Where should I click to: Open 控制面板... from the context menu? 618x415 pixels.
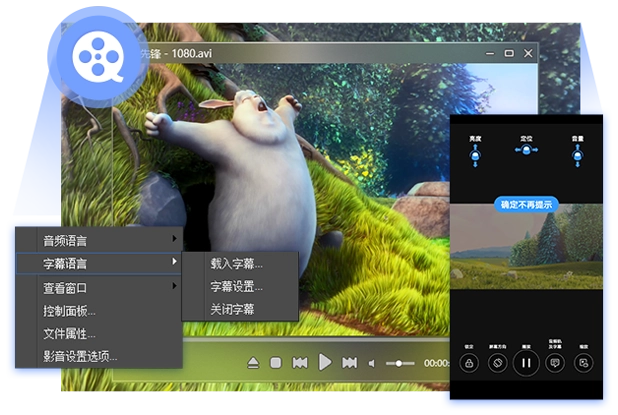pos(70,310)
